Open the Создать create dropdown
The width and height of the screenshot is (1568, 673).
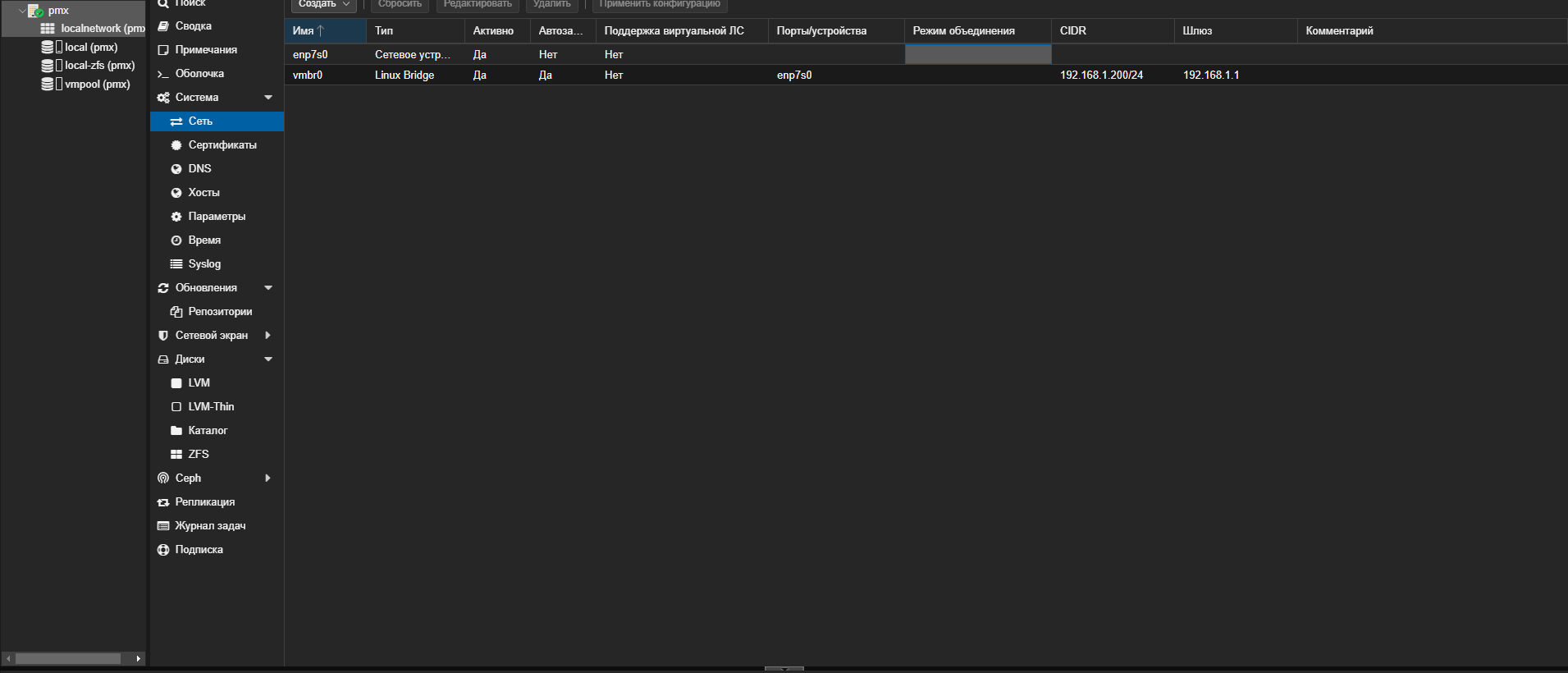point(324,4)
